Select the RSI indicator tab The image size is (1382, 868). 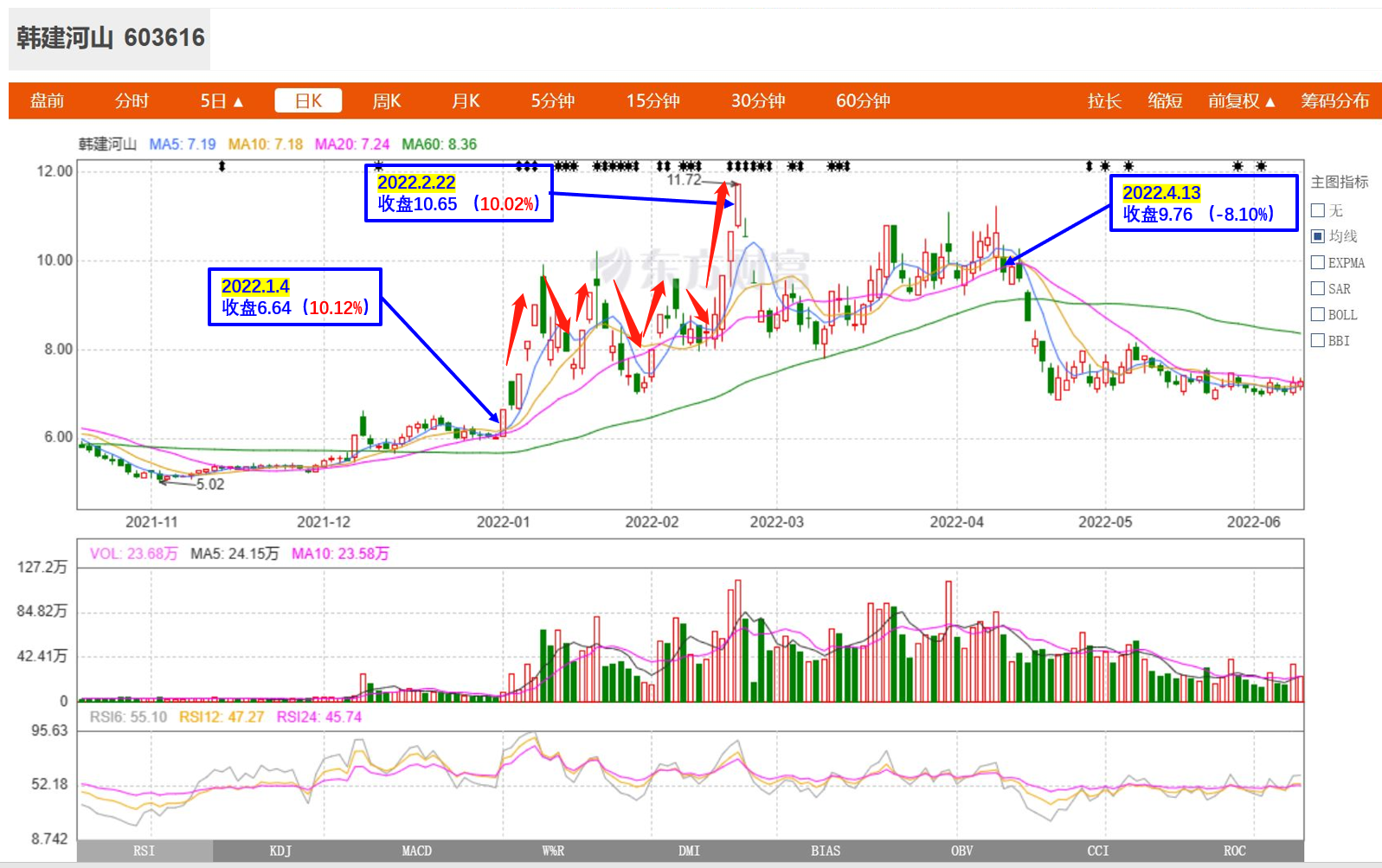[x=145, y=851]
